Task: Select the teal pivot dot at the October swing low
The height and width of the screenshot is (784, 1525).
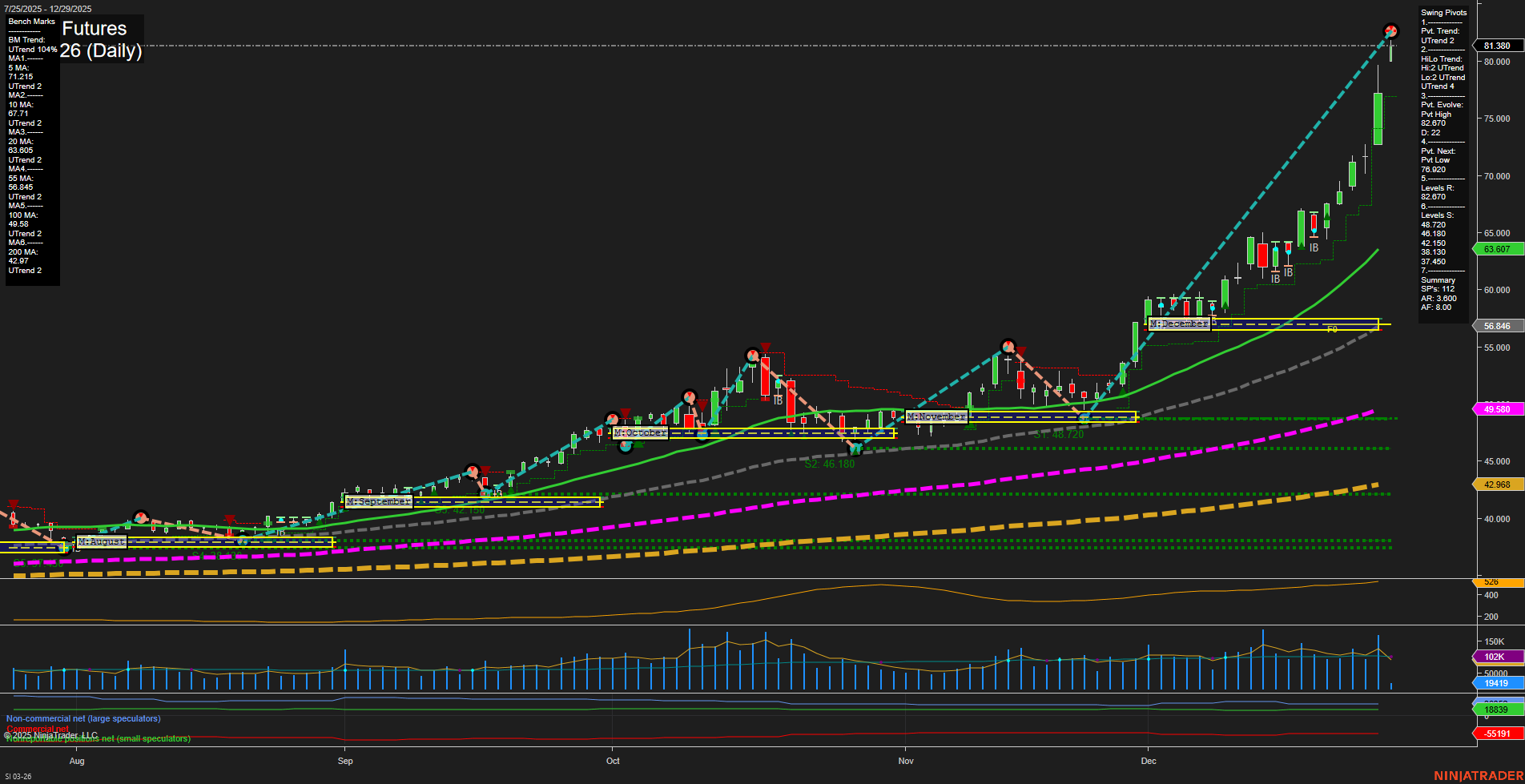Action: 855,449
